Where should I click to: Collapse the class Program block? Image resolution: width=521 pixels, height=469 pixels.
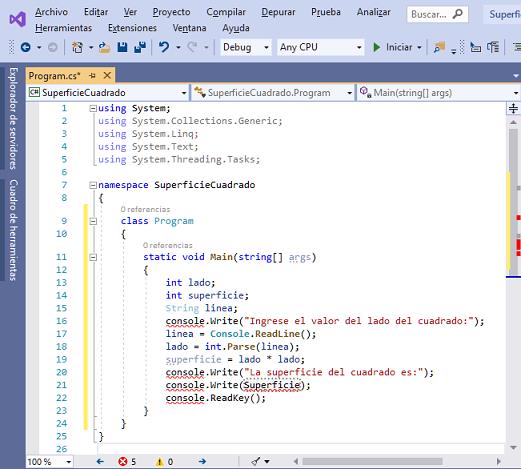[93, 221]
